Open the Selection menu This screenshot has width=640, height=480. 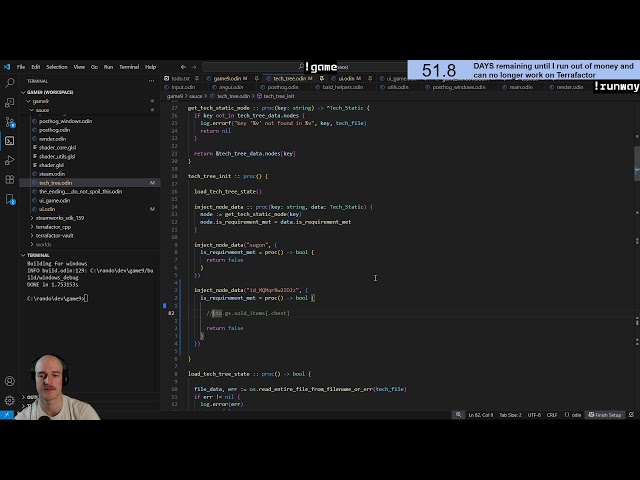click(x=57, y=67)
